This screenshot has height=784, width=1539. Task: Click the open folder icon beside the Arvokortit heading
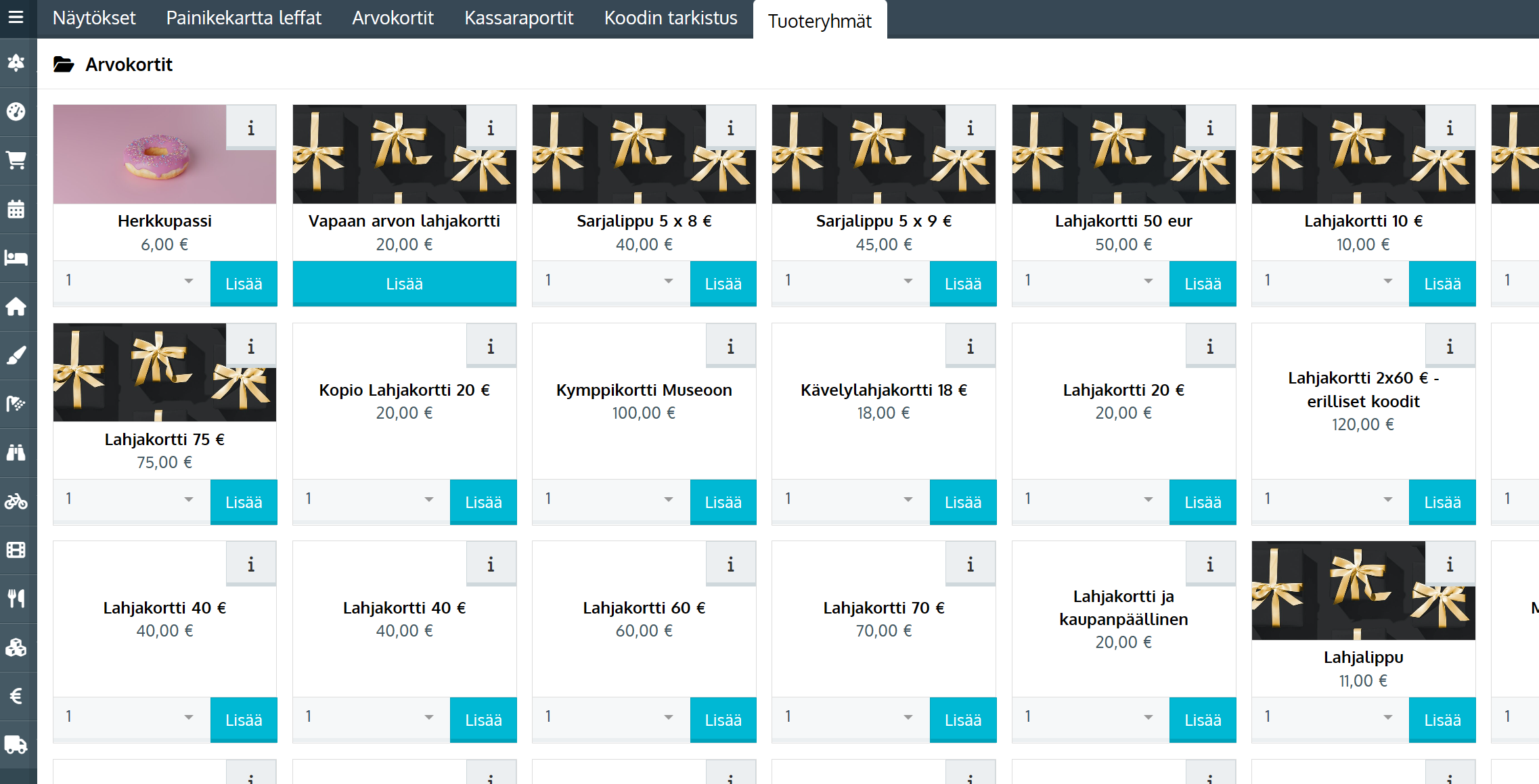coord(64,64)
